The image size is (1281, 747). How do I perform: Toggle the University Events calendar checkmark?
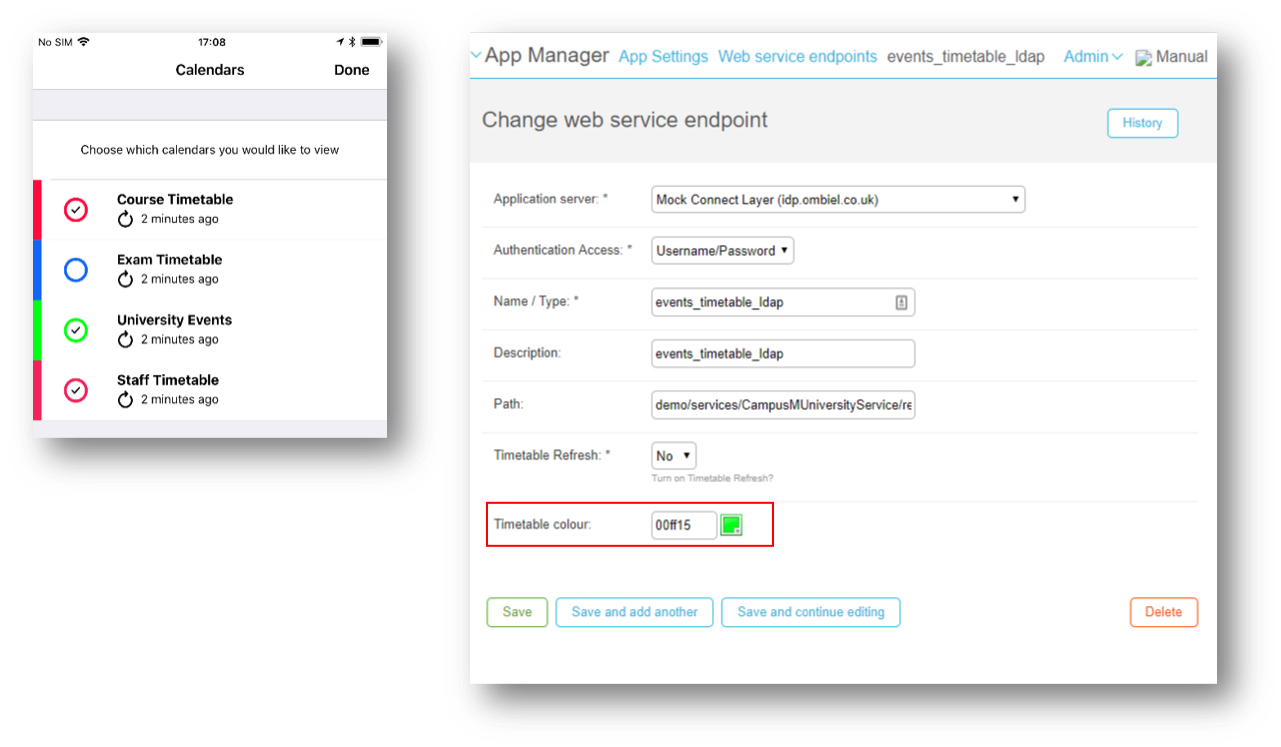tap(76, 329)
